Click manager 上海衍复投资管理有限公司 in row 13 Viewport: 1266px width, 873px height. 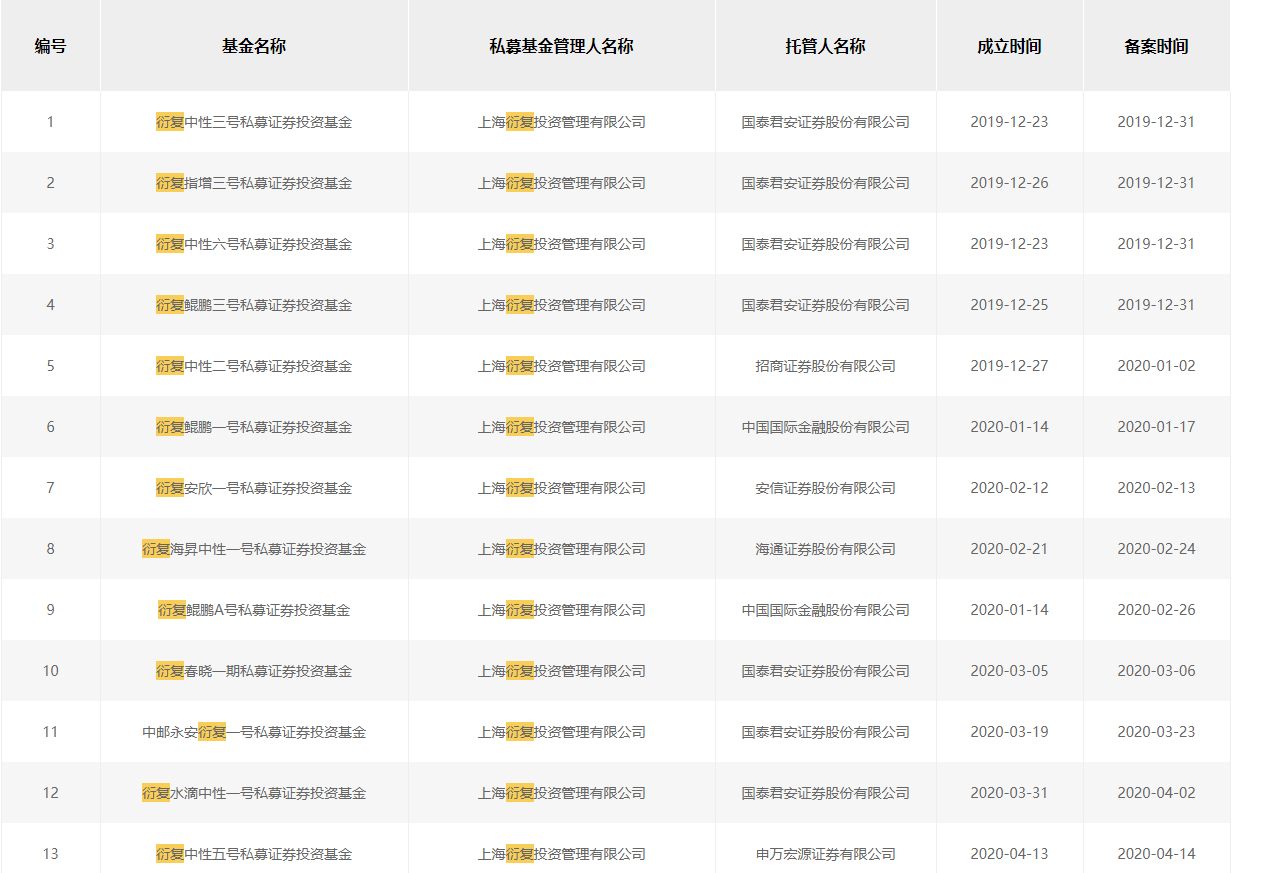click(x=561, y=854)
